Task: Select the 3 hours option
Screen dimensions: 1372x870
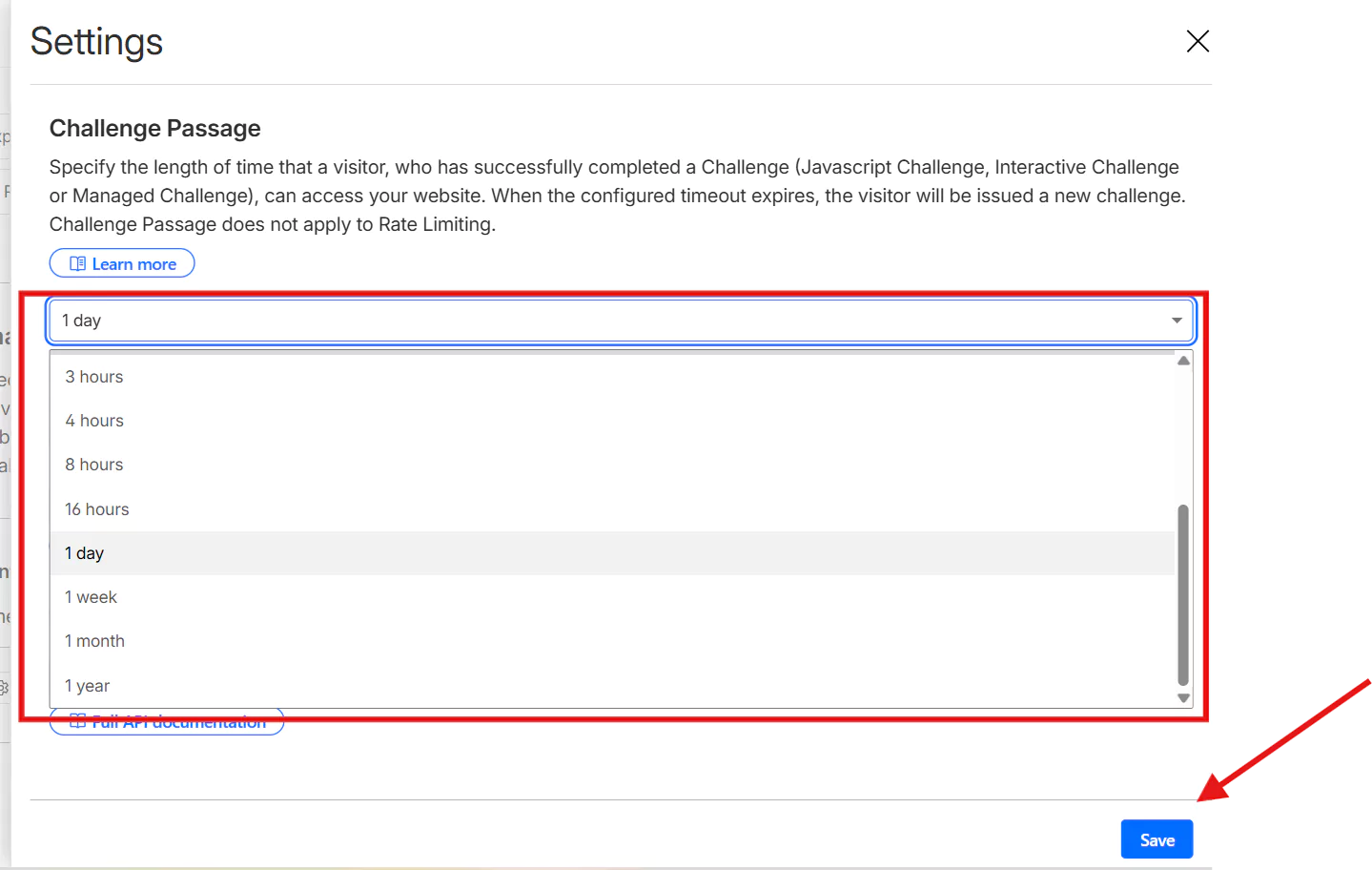Action: click(x=94, y=377)
